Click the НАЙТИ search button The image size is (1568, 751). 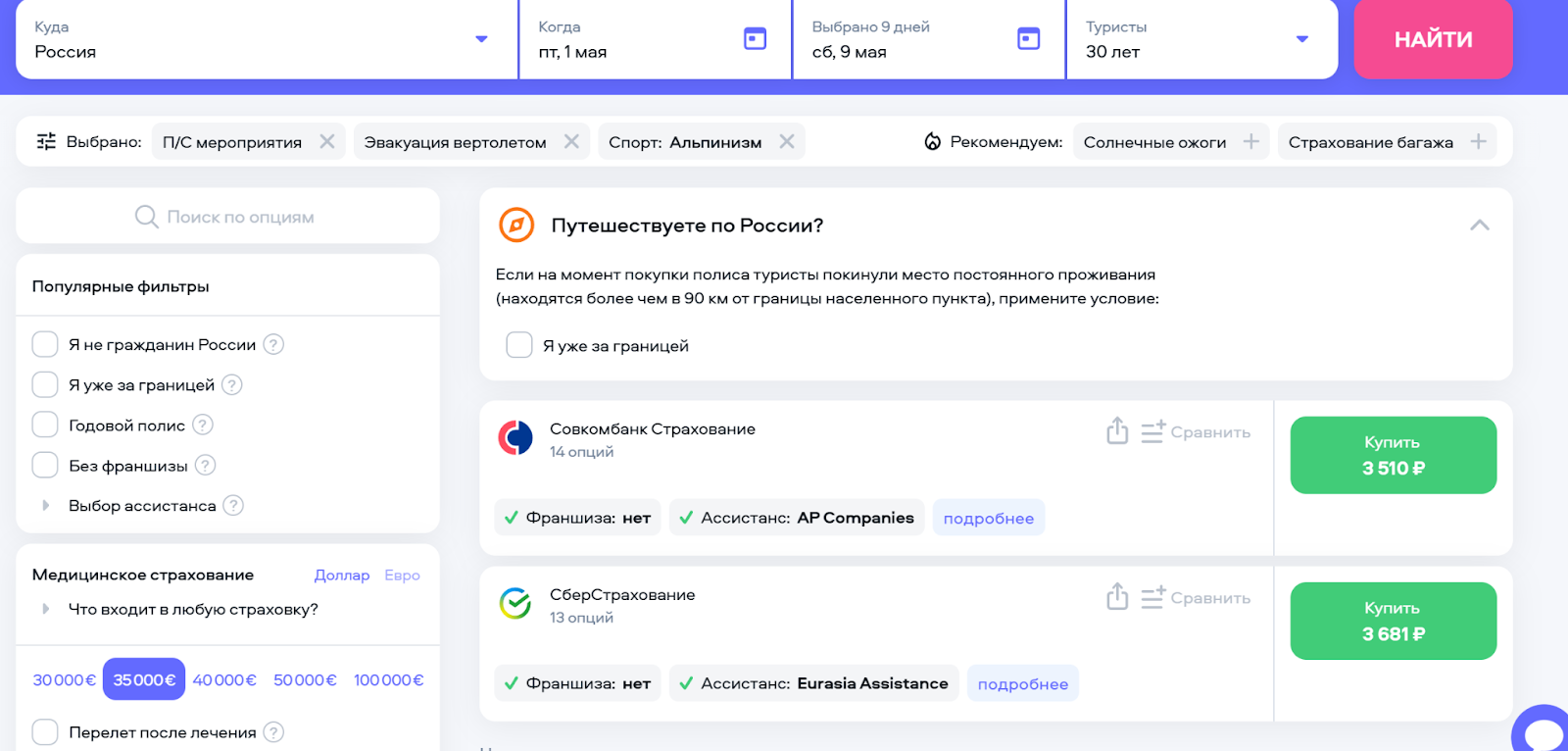(x=1434, y=39)
